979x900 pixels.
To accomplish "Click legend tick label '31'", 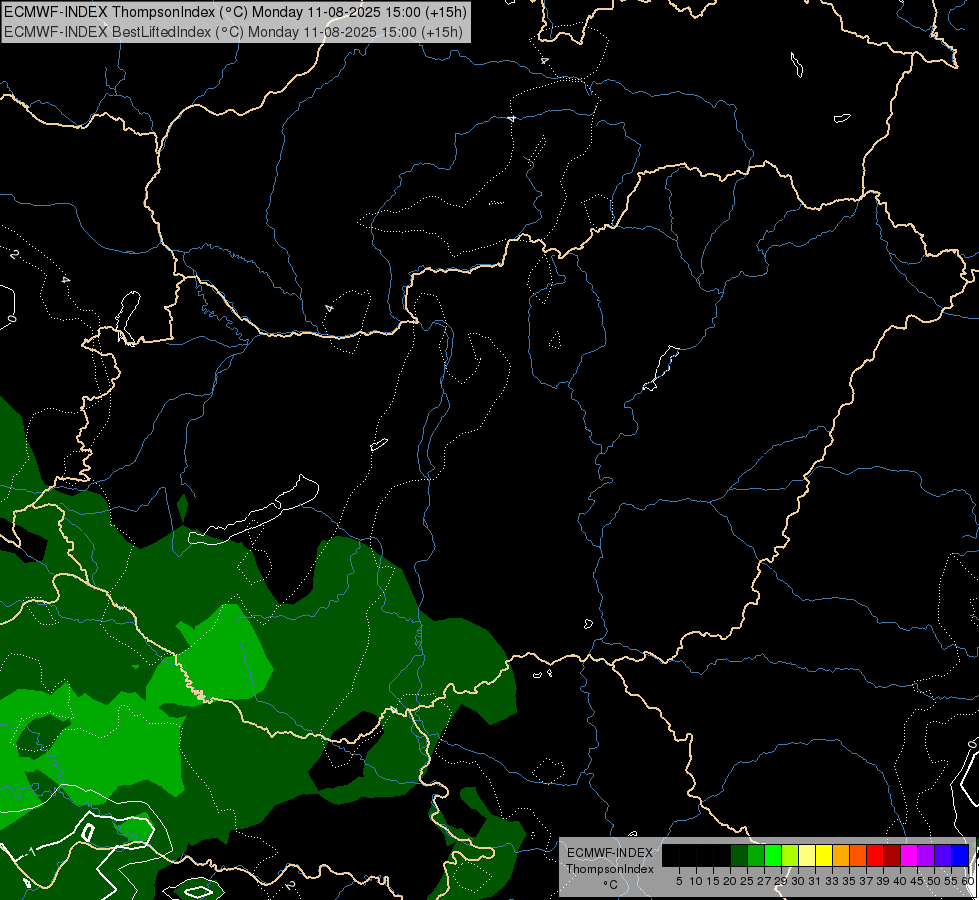I will 815,881.
